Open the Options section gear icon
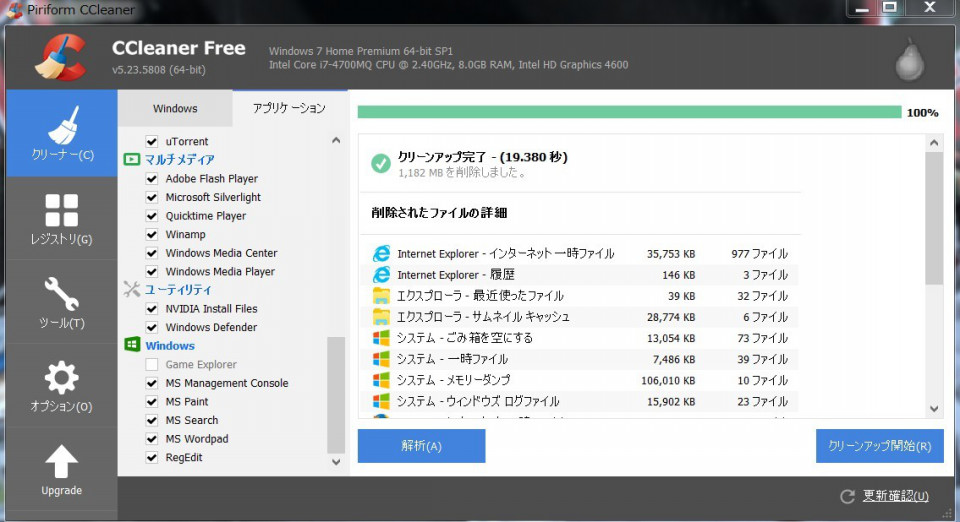 (x=61, y=378)
